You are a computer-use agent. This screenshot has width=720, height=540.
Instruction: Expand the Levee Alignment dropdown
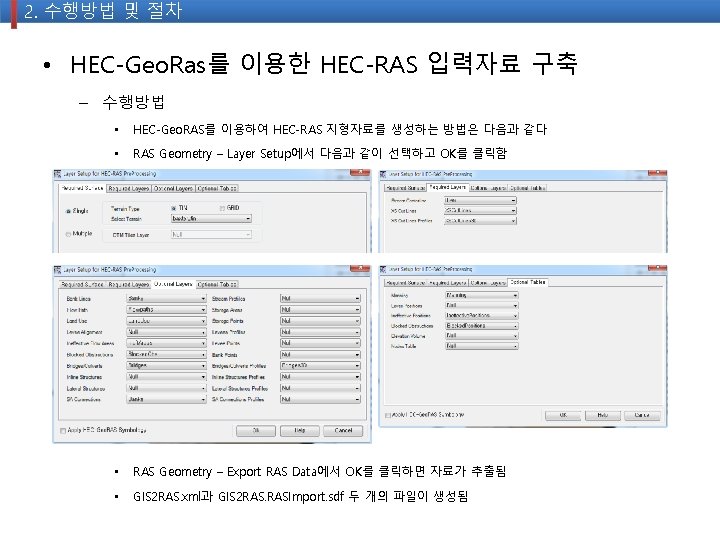[166, 332]
